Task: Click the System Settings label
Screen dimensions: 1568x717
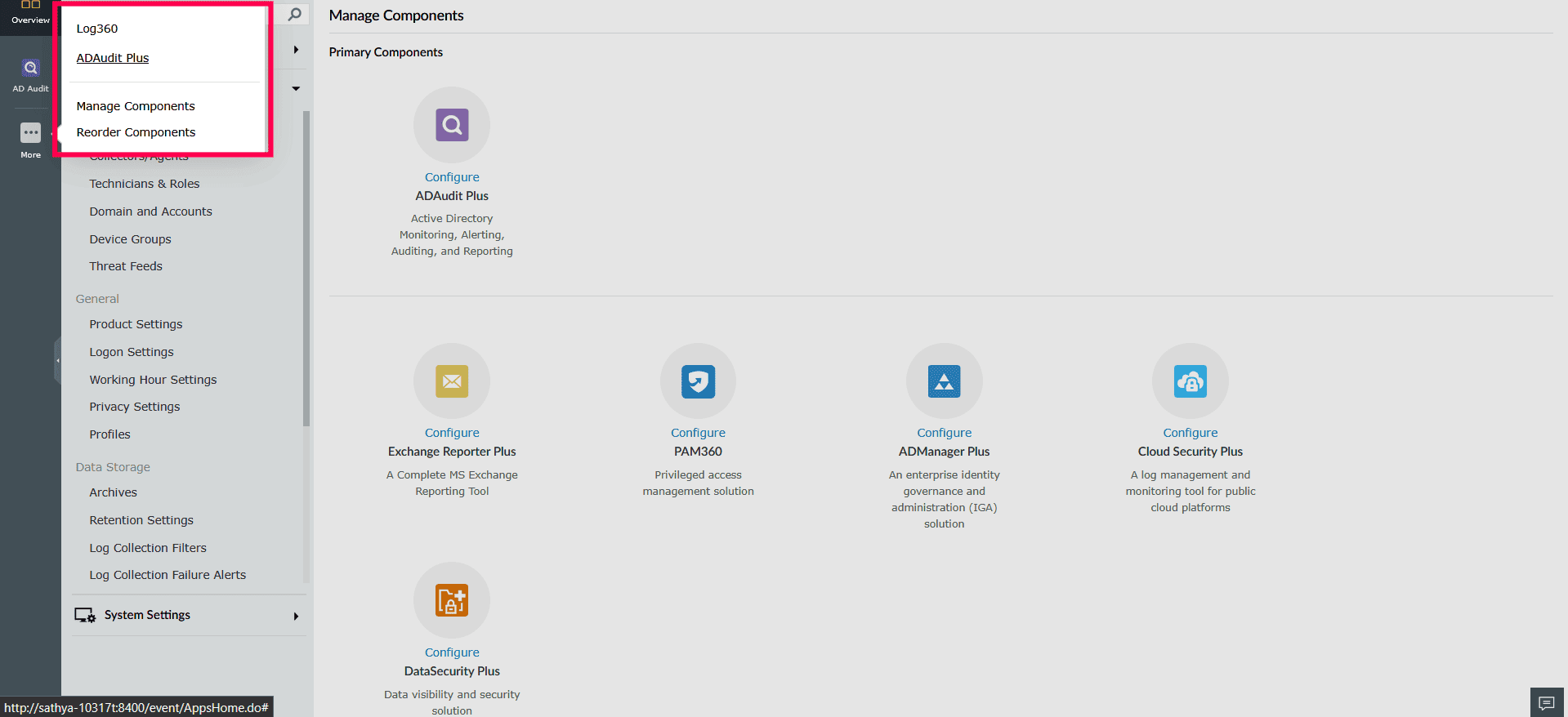Action: [x=147, y=615]
